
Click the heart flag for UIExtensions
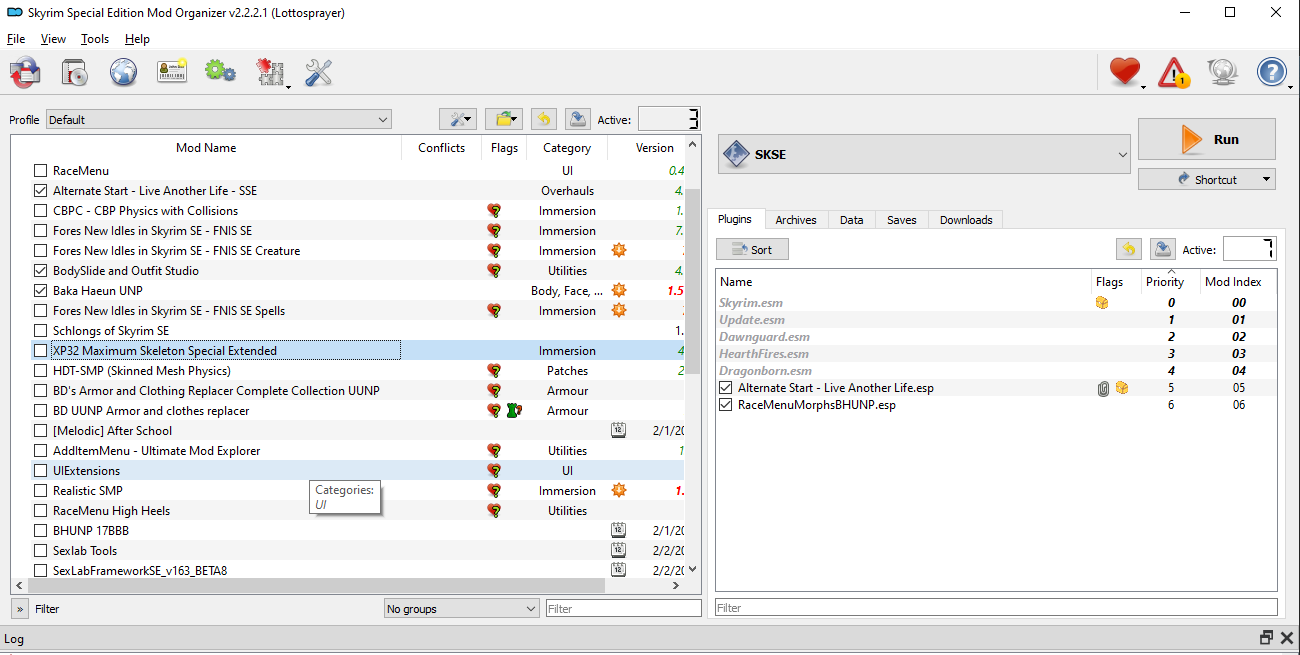pyautogui.click(x=494, y=470)
